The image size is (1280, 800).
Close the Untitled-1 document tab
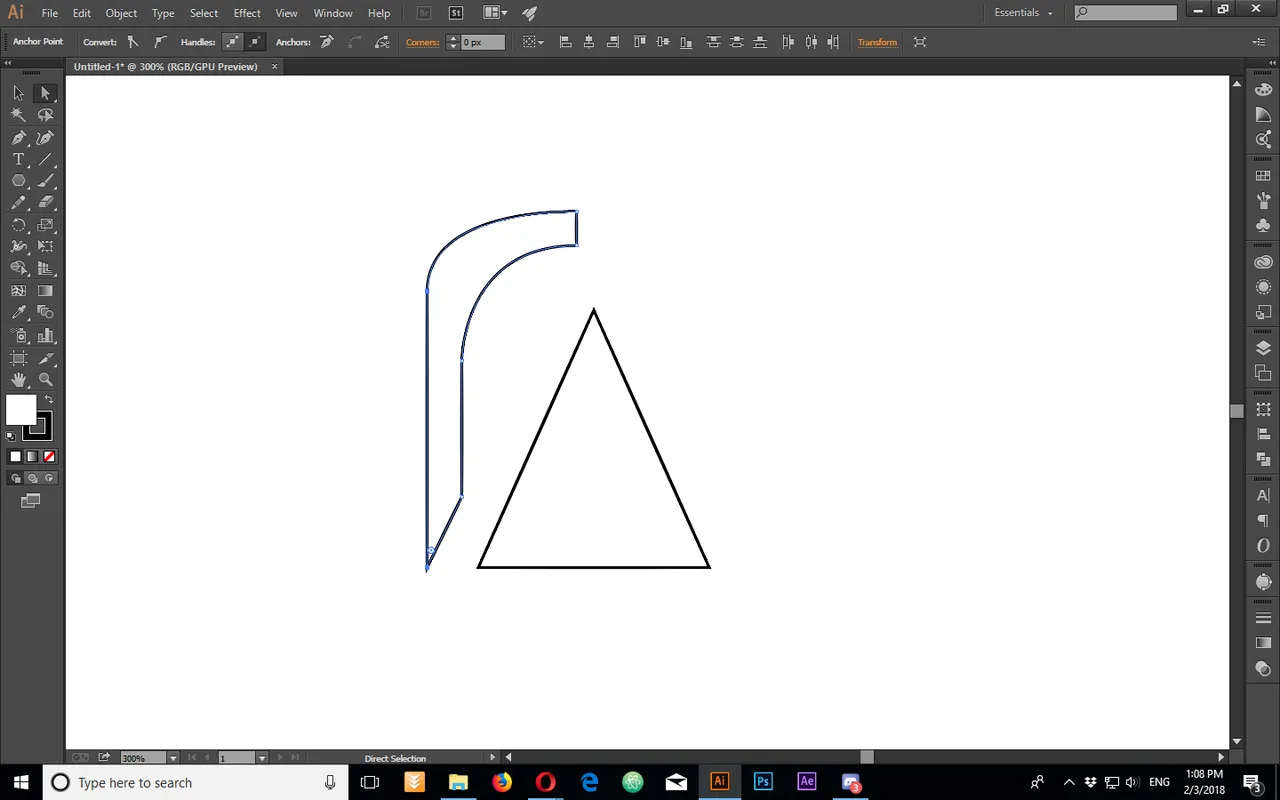point(274,66)
